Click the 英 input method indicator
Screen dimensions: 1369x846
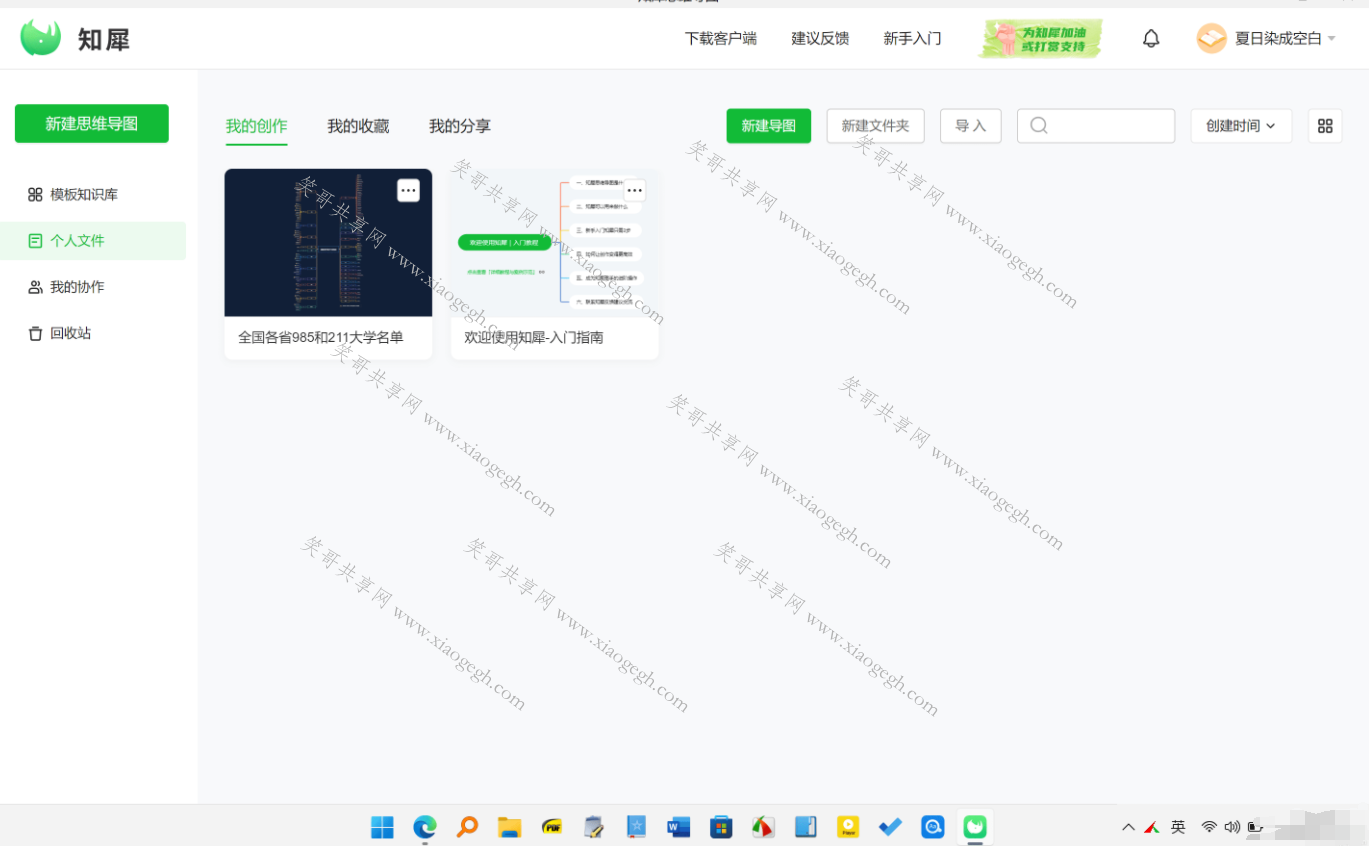click(x=1179, y=827)
